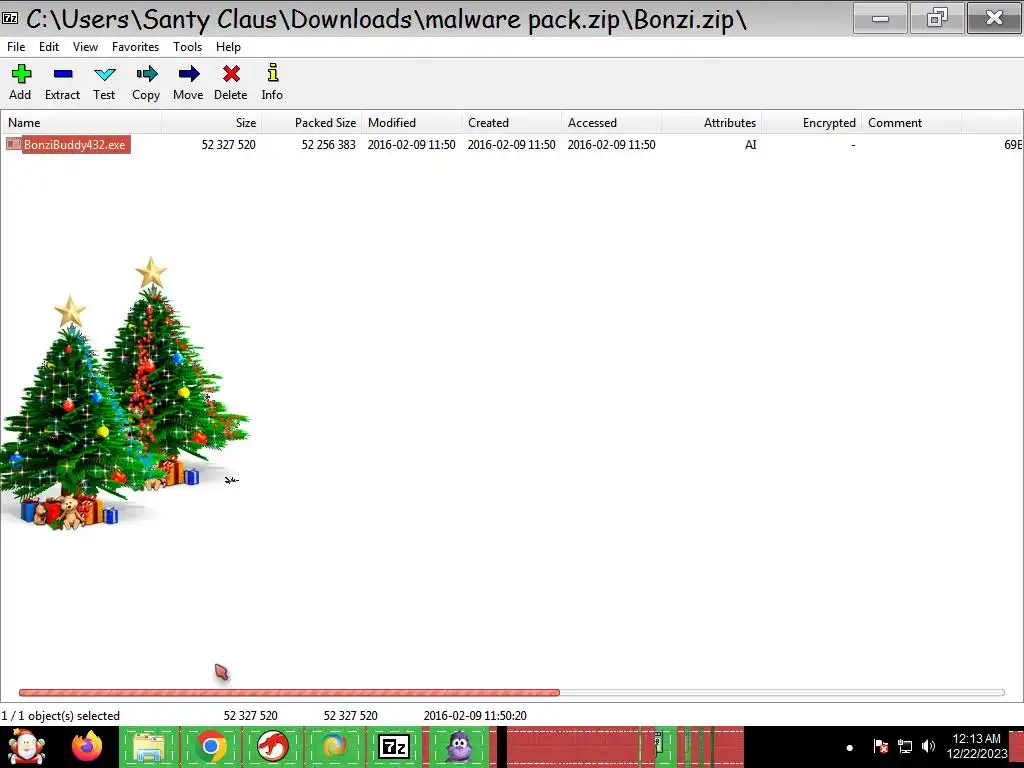The height and width of the screenshot is (768, 1024).
Task: Sort by the Accessed column header
Action: (x=611, y=123)
